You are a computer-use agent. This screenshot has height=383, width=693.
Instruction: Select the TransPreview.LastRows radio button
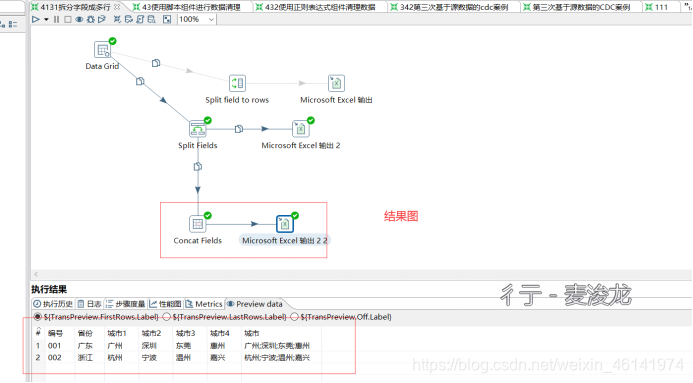point(167,317)
